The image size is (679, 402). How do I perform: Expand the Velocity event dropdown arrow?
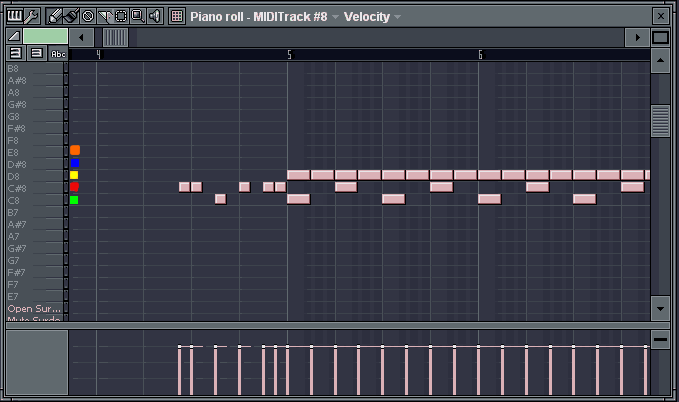click(x=397, y=17)
